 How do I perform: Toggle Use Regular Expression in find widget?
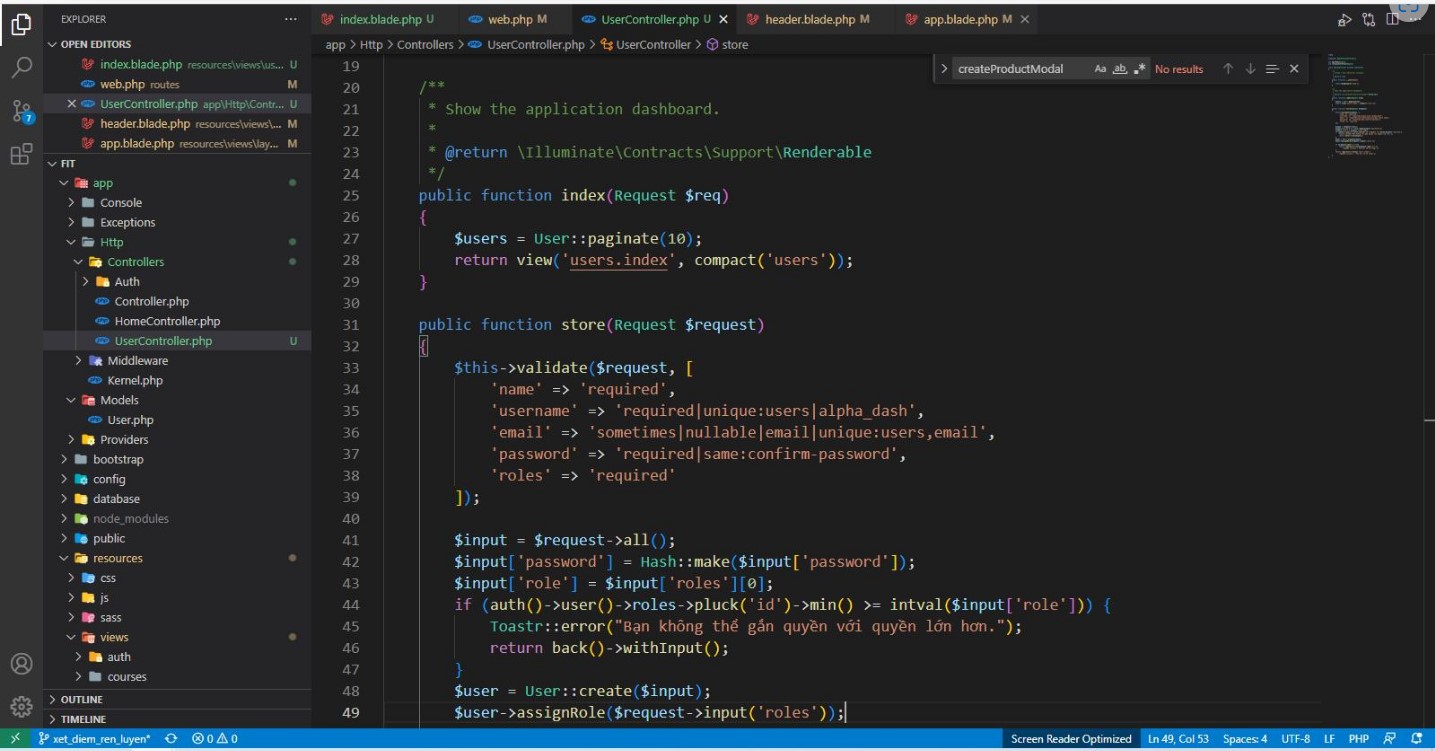[1140, 69]
